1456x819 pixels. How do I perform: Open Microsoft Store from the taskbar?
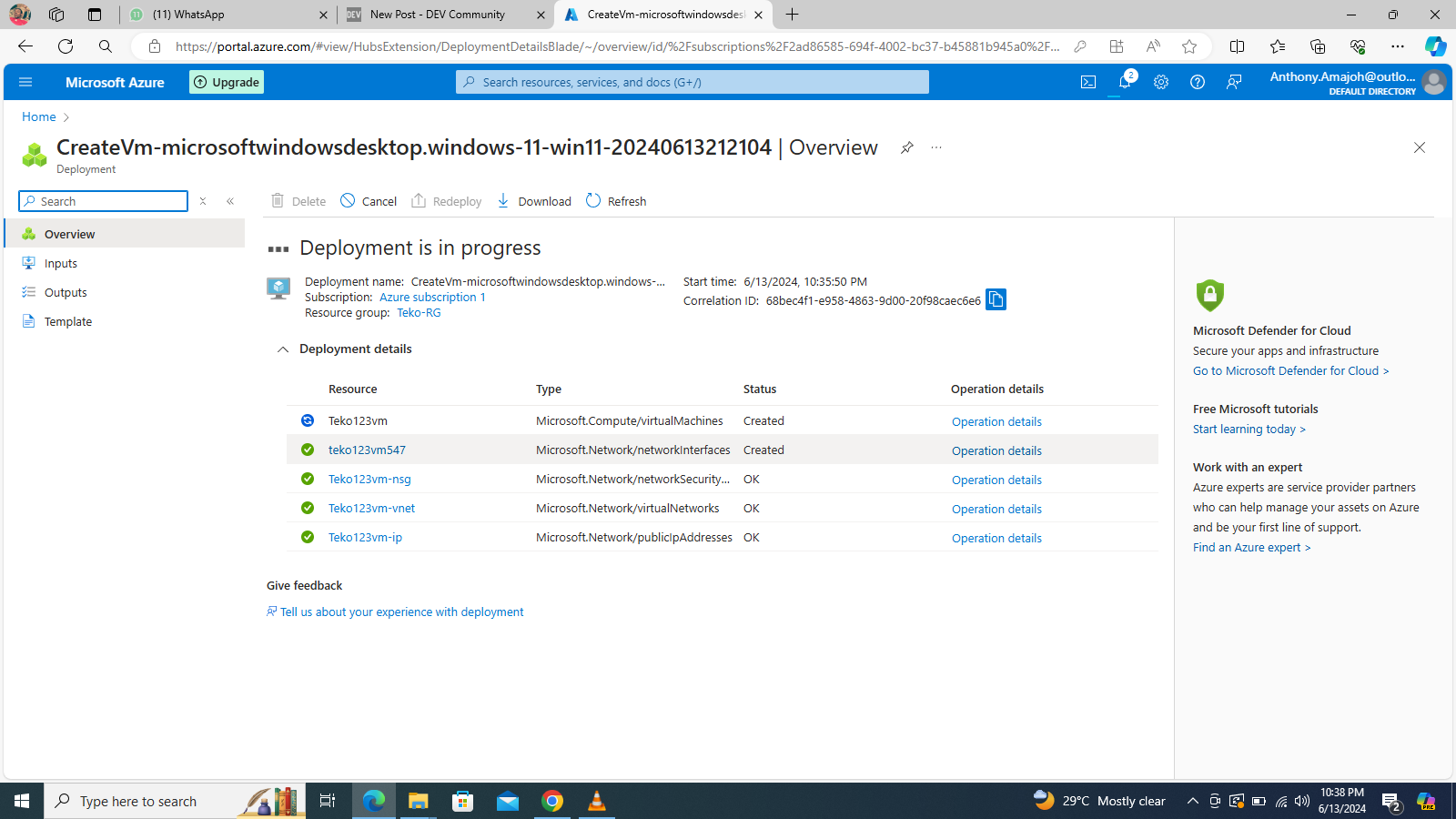463,801
